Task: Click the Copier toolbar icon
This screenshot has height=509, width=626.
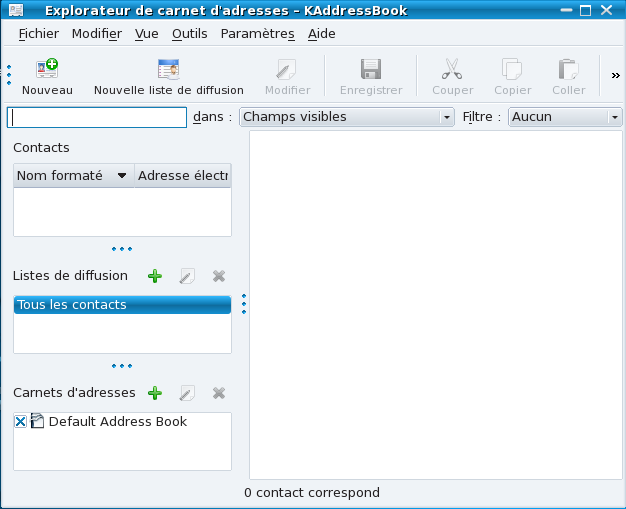Action: point(512,70)
